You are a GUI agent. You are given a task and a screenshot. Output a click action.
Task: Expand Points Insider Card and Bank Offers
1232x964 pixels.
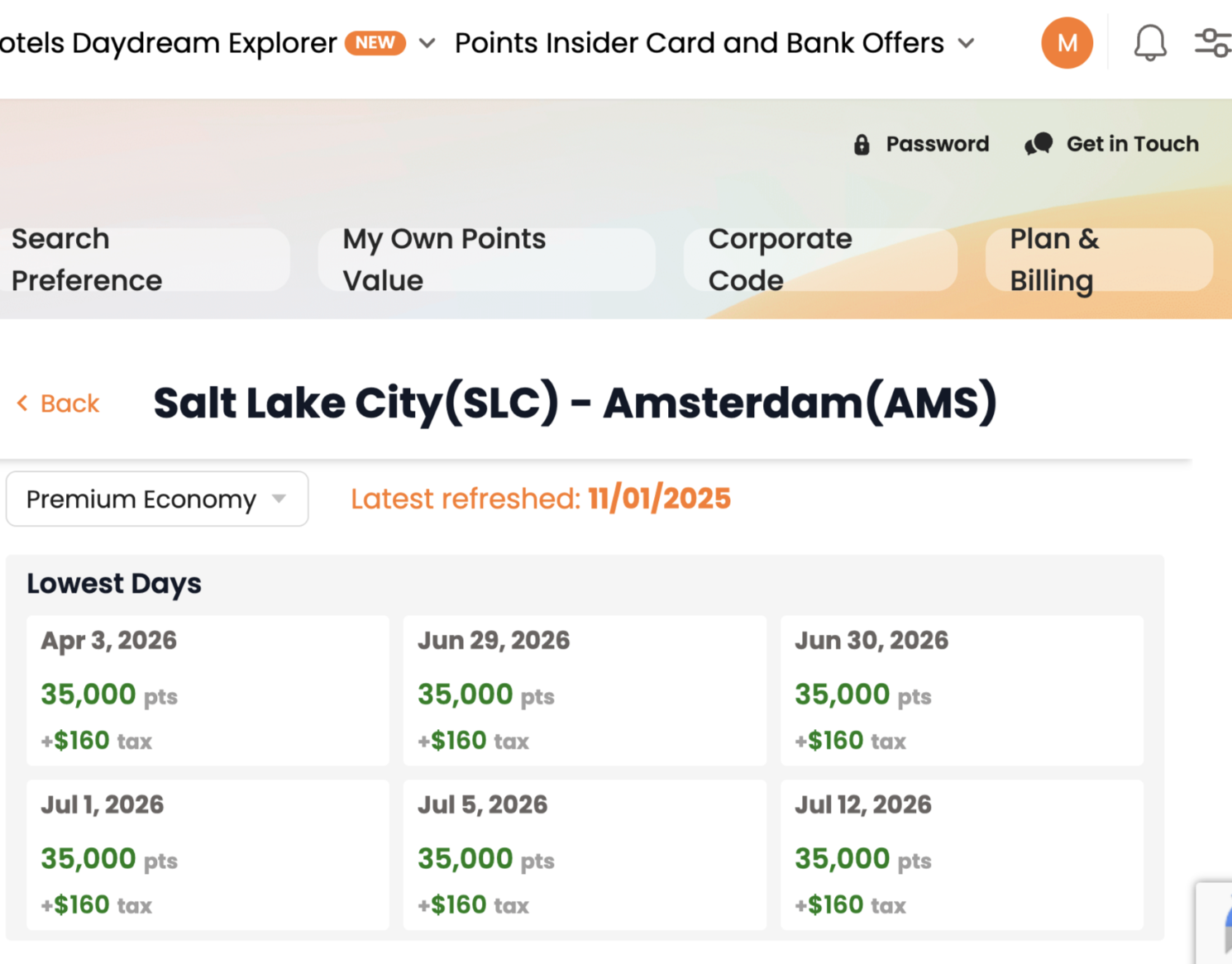(966, 43)
